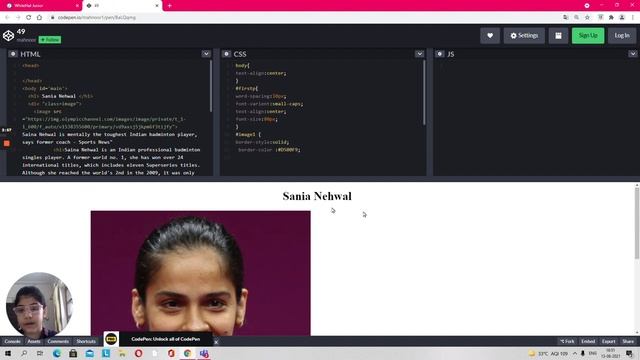Open the browser extensions puzzle icon

click(611, 18)
